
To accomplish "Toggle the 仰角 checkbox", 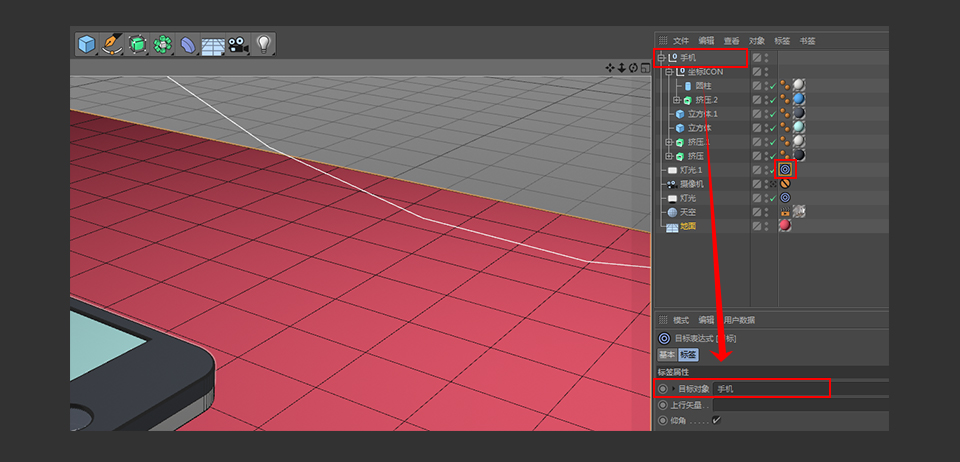I will pos(716,421).
